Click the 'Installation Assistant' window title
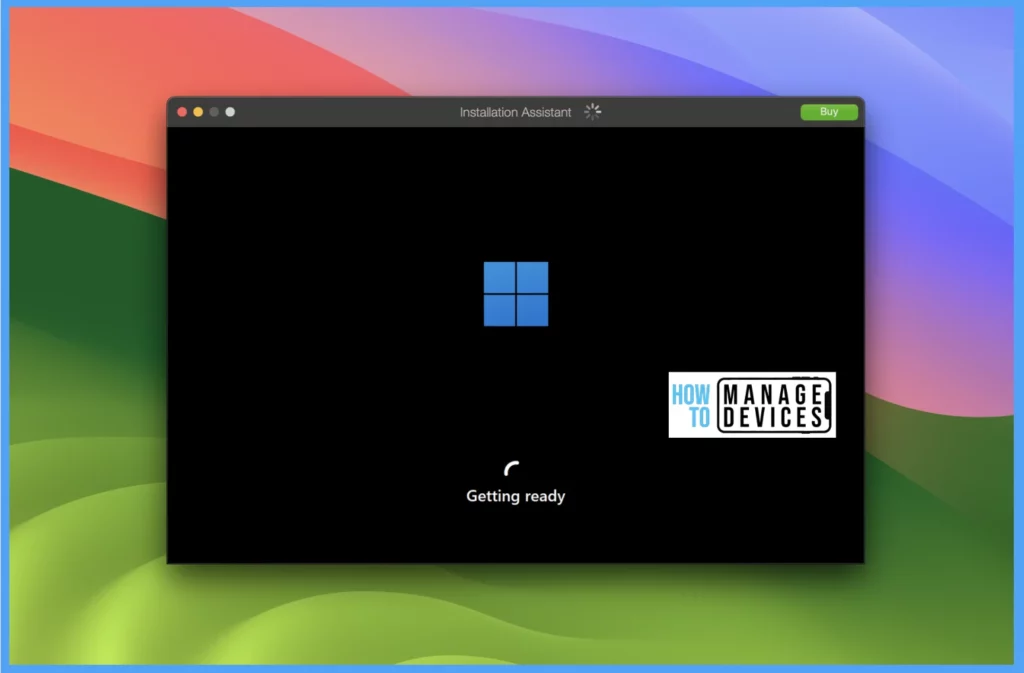Viewport: 1024px width, 673px height. pos(515,112)
